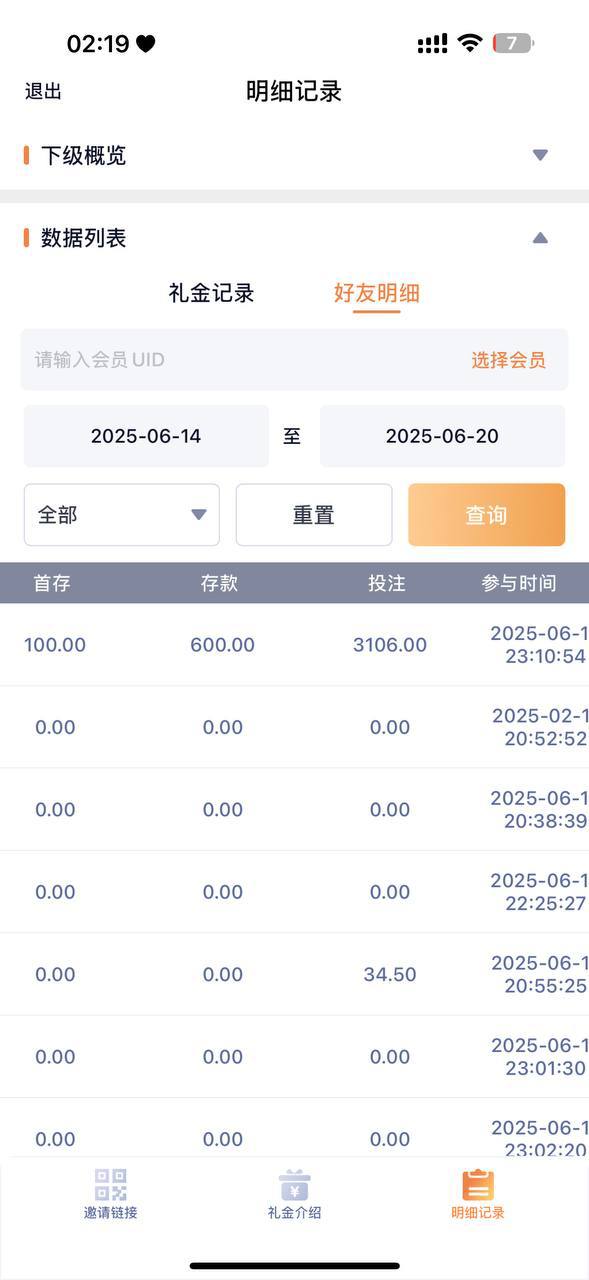Open the 邀请链接 QR code icon
This screenshot has width=589, height=1280.
point(110,1185)
